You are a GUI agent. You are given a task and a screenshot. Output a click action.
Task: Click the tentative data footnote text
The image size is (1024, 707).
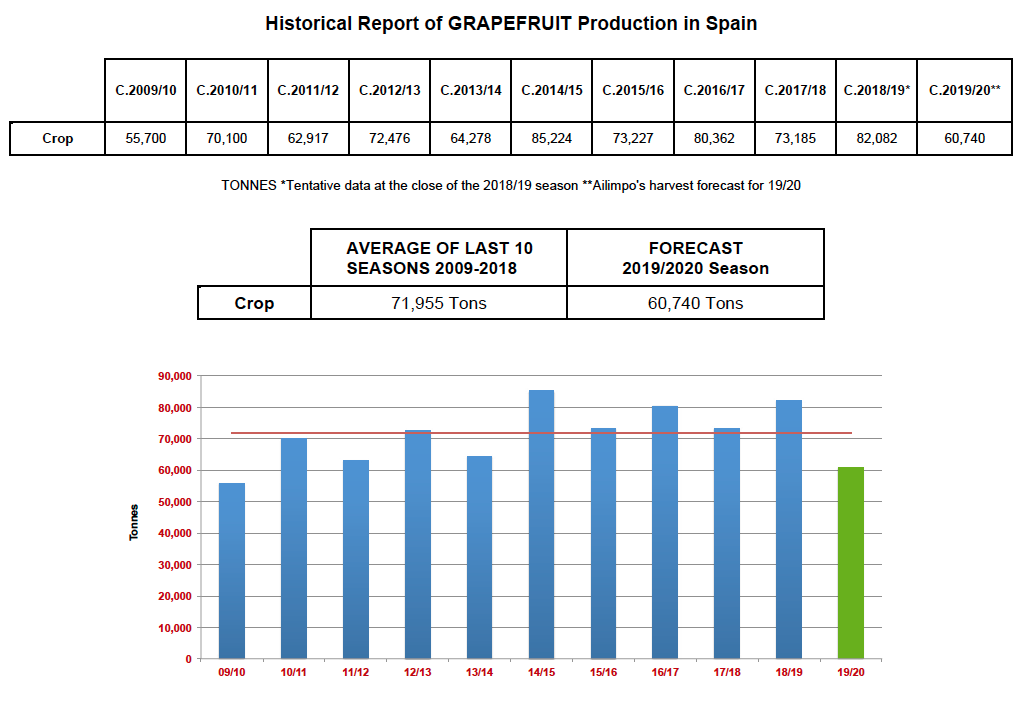pyautogui.click(x=510, y=186)
